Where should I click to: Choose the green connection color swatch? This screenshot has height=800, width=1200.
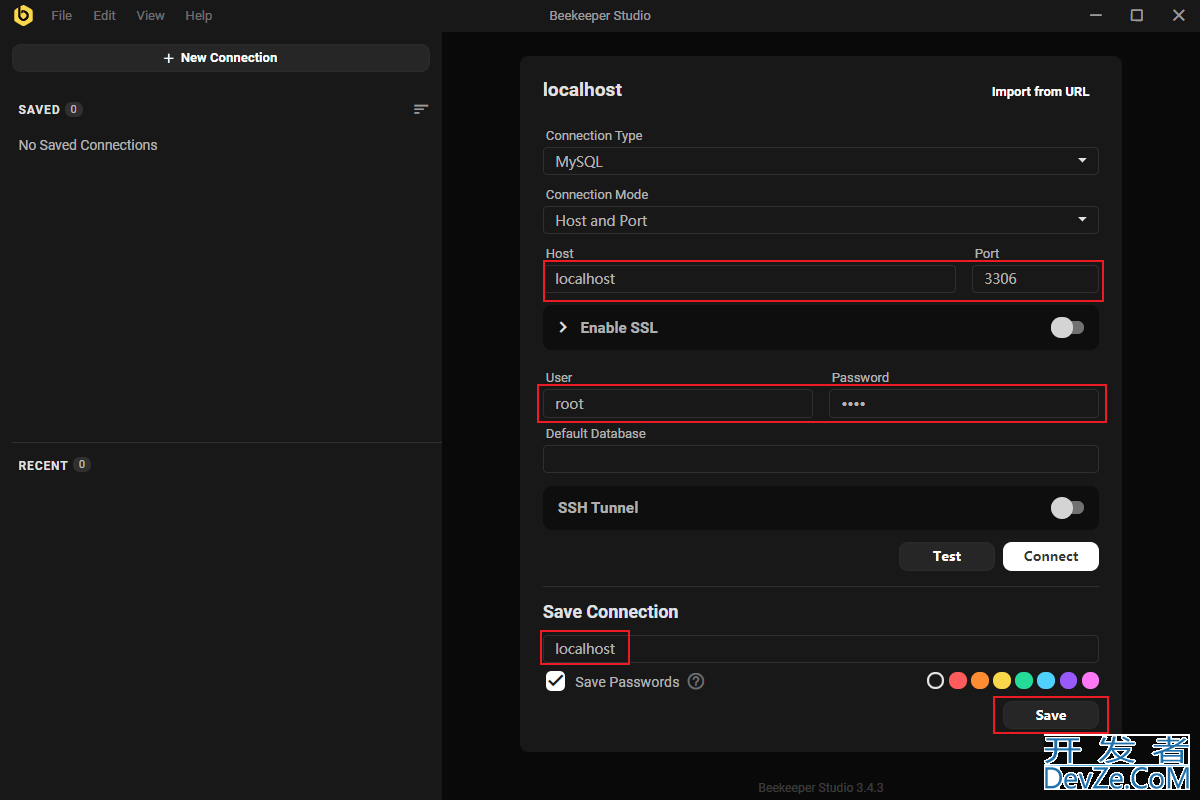coord(1024,681)
